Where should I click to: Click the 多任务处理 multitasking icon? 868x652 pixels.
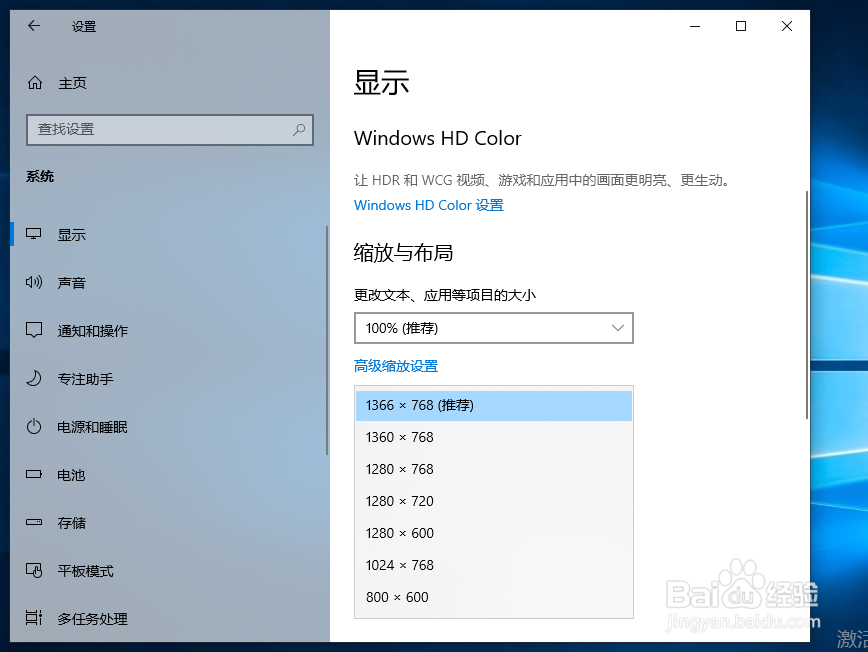pyautogui.click(x=34, y=618)
